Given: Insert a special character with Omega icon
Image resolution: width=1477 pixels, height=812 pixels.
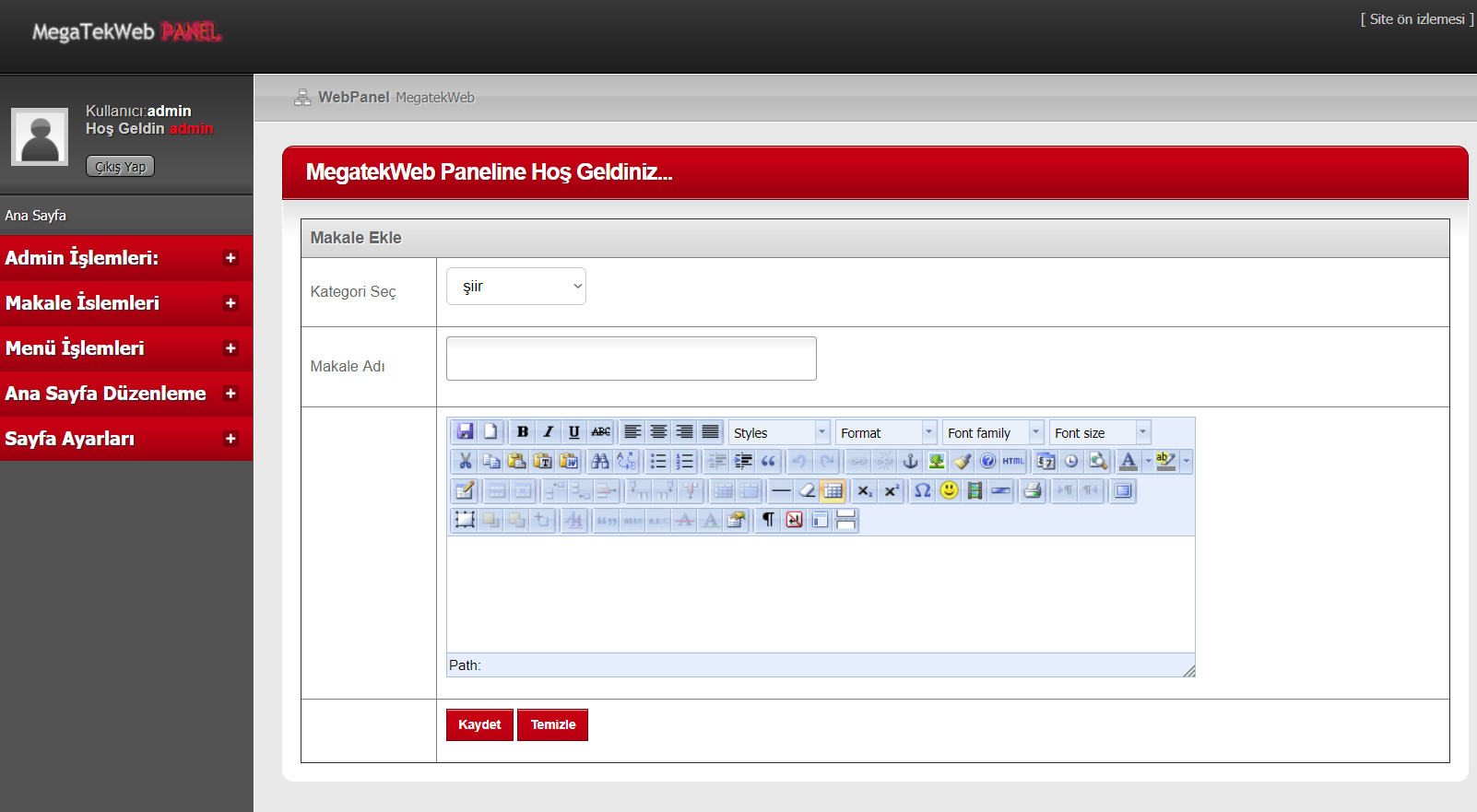Looking at the screenshot, I should (x=922, y=491).
